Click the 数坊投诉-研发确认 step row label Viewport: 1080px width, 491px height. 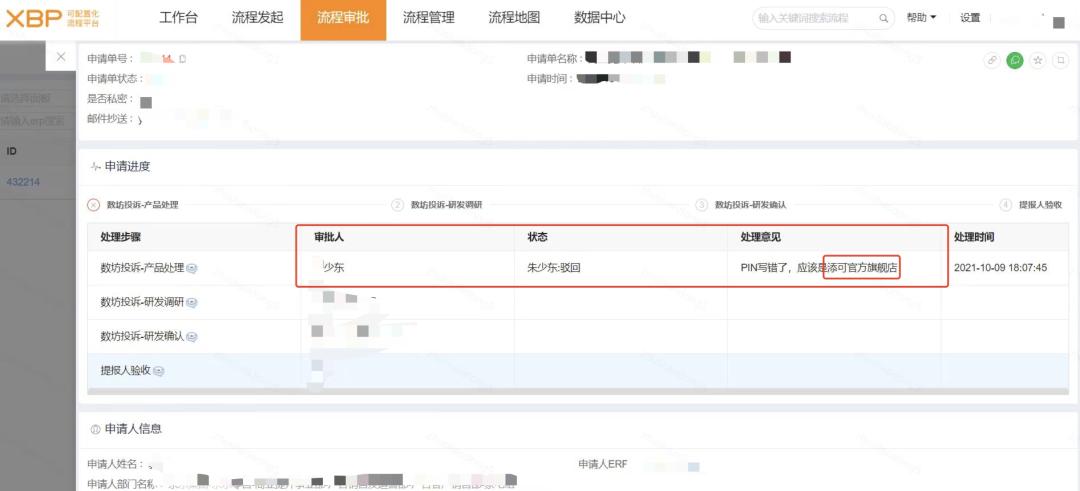pyautogui.click(x=142, y=337)
